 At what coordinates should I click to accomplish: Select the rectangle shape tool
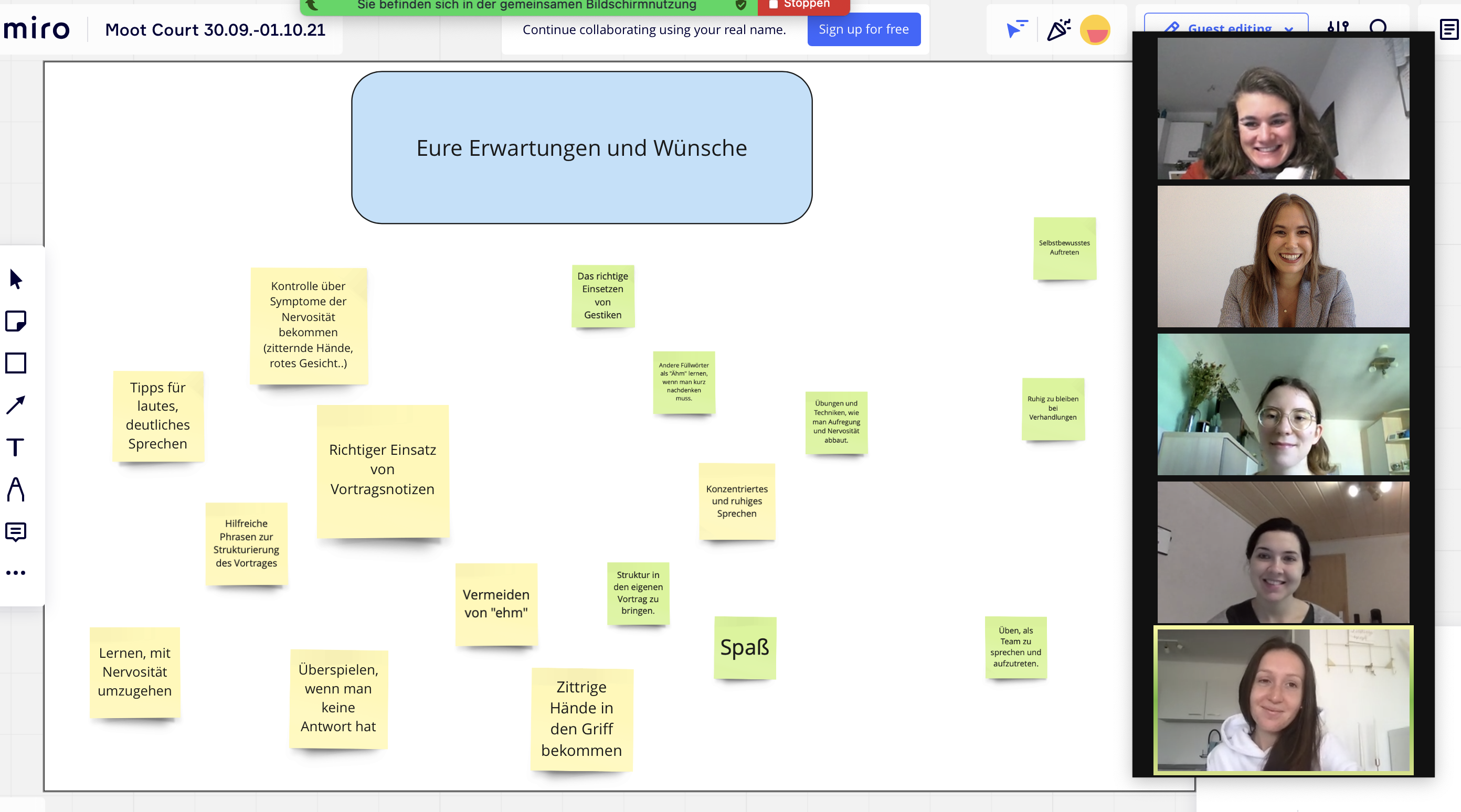16,363
